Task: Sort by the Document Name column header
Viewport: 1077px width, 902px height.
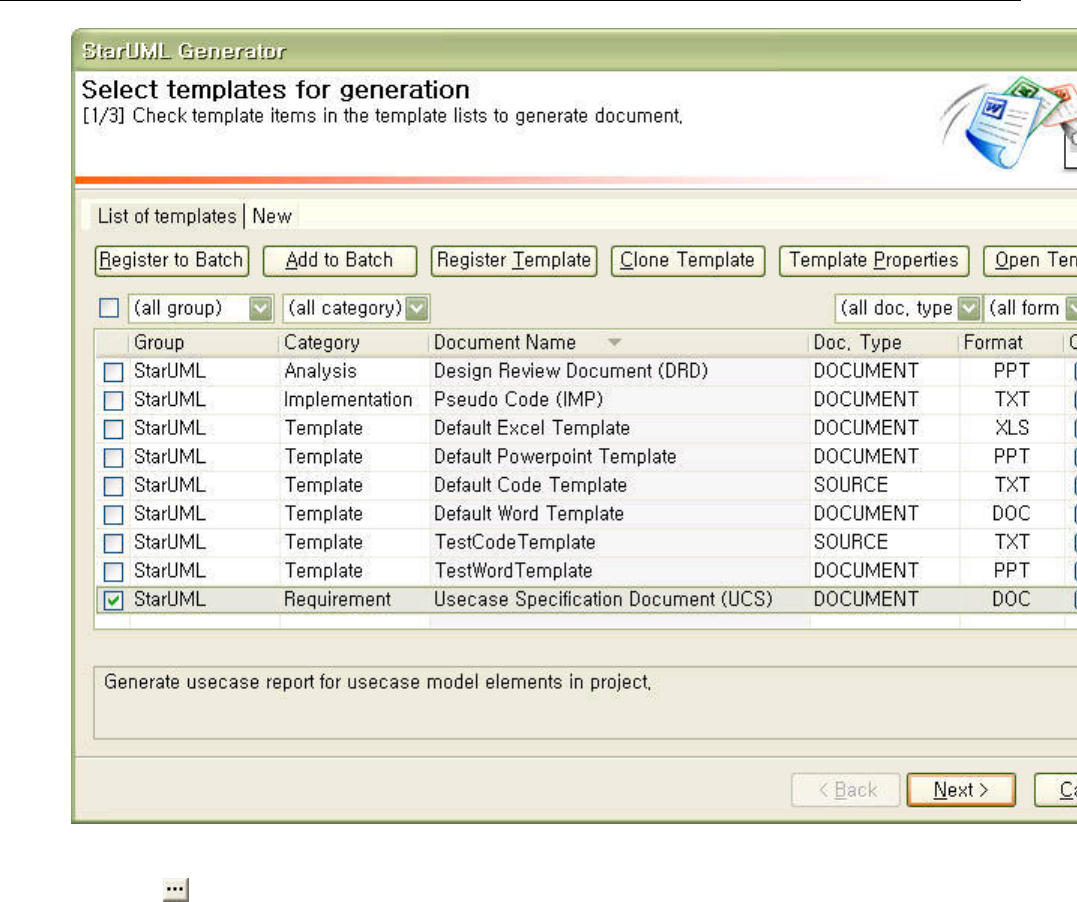Action: [619, 342]
